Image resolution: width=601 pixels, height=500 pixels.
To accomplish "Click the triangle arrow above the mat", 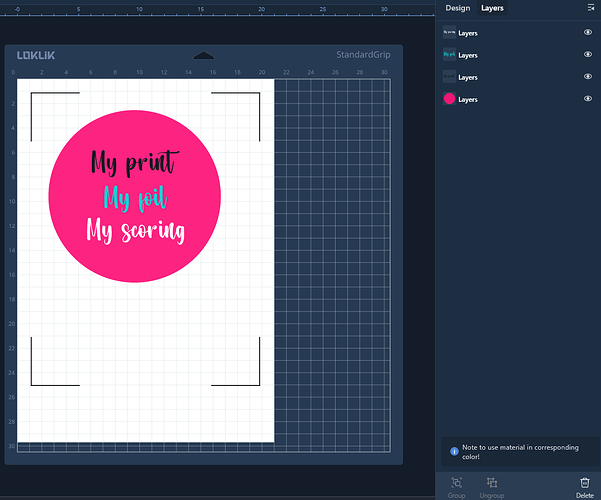I will pos(203,55).
